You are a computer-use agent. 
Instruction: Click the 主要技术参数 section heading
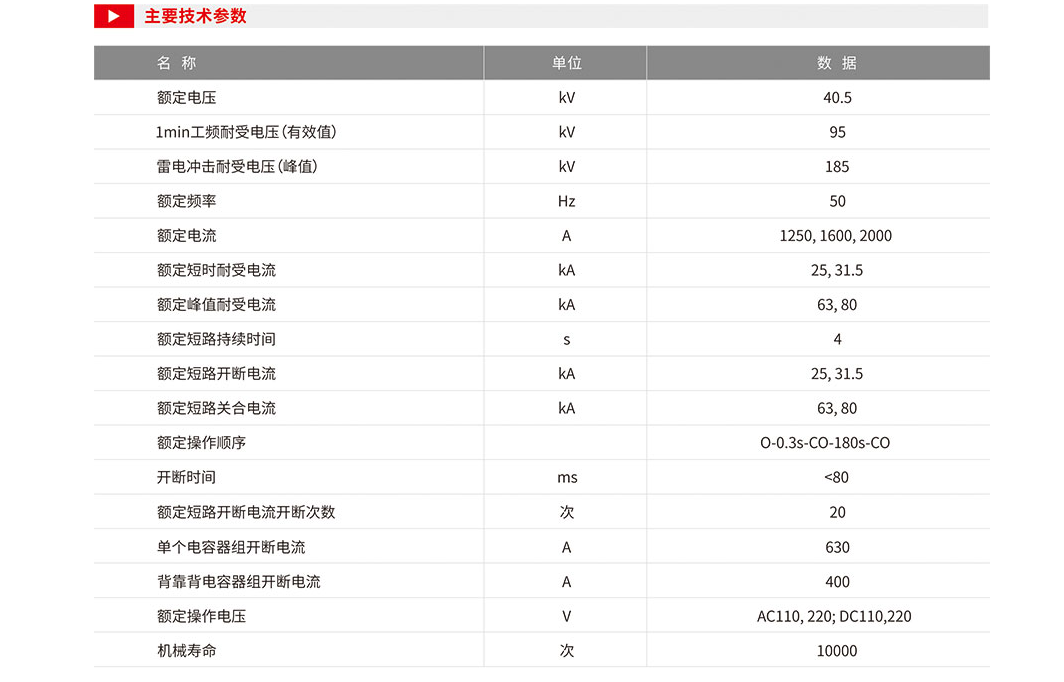coord(195,16)
